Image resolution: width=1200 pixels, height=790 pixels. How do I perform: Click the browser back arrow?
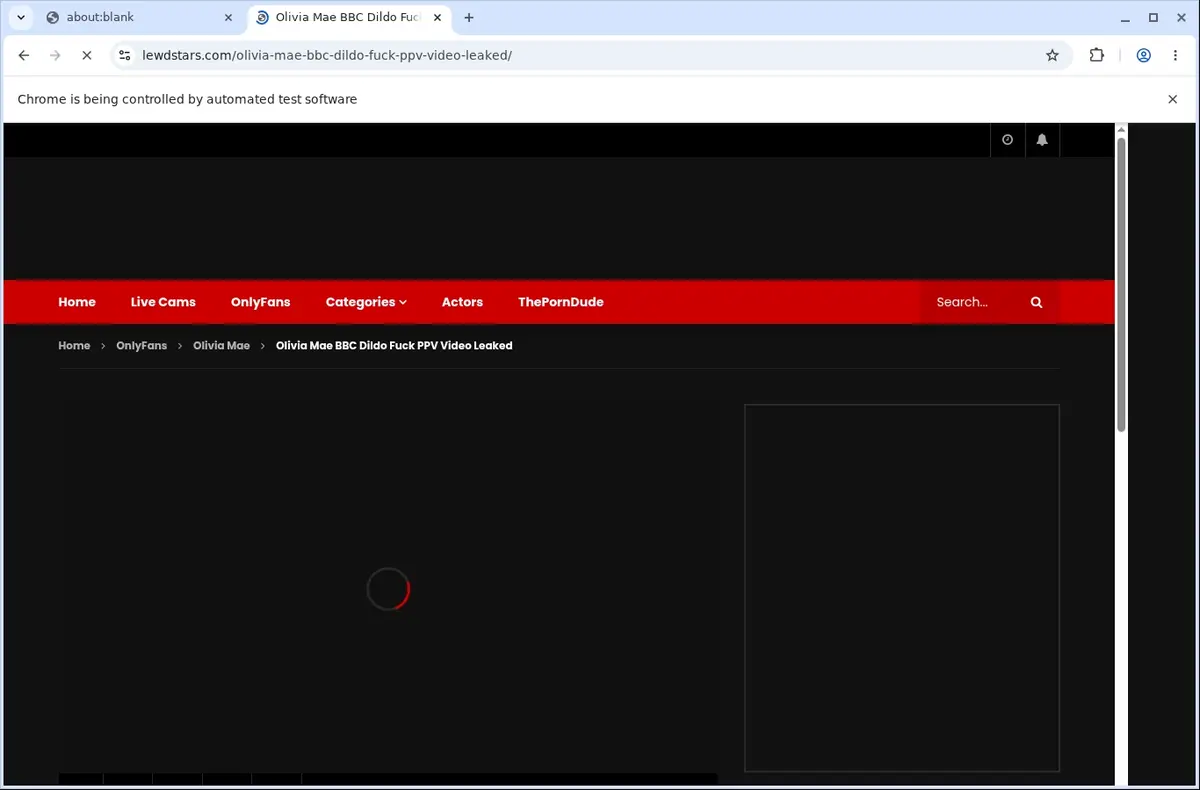pyautogui.click(x=24, y=56)
